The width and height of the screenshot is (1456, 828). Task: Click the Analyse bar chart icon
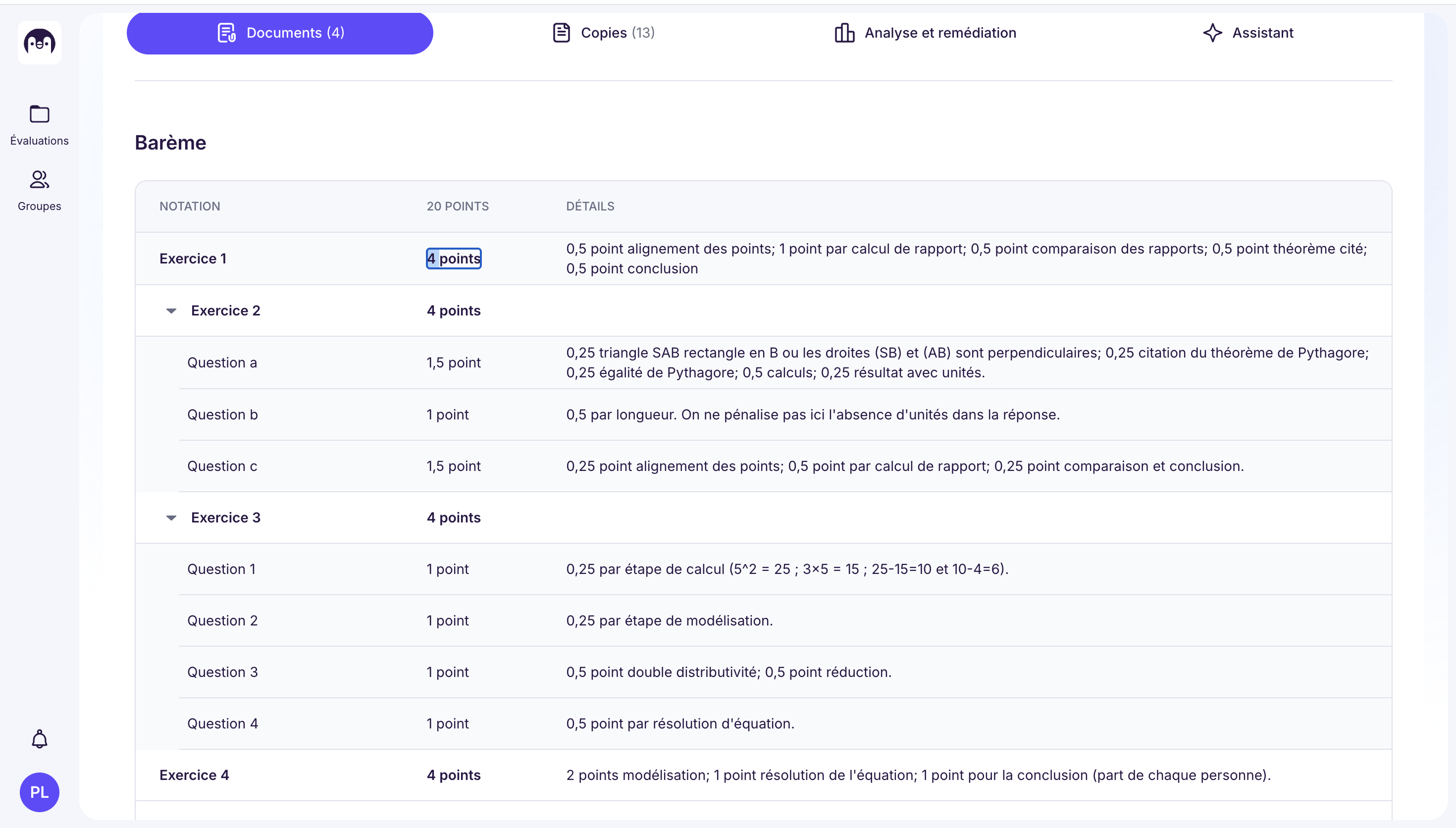[x=844, y=33]
